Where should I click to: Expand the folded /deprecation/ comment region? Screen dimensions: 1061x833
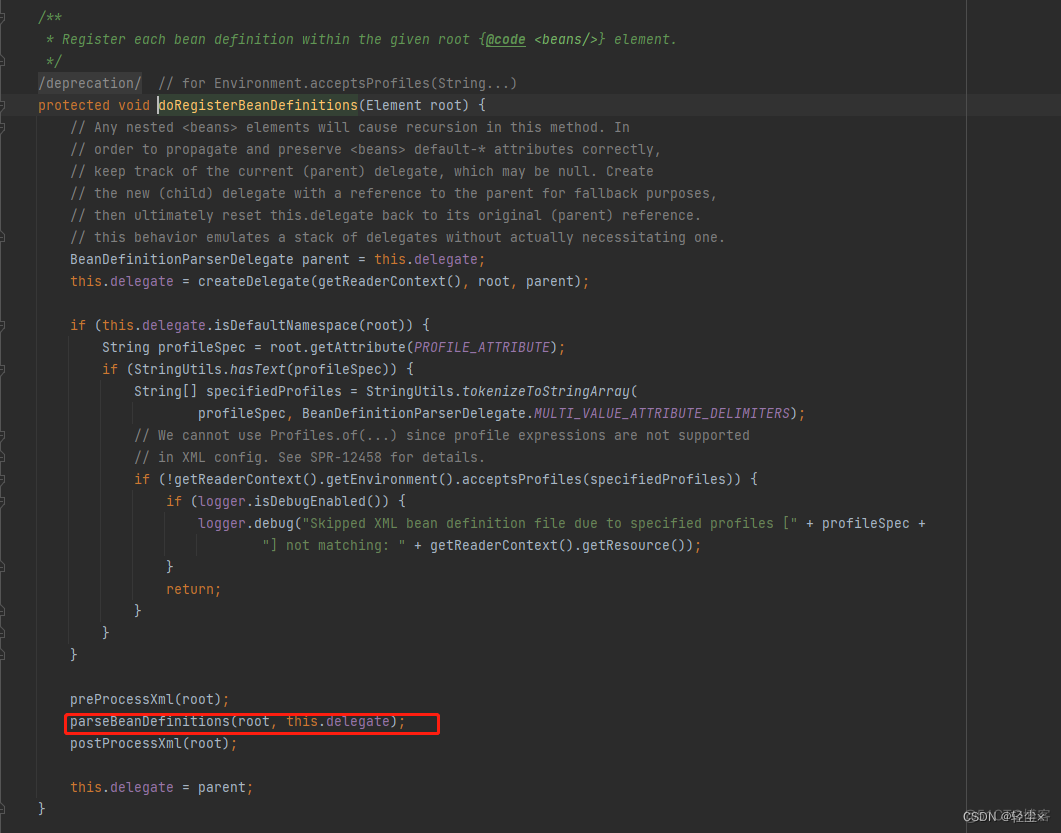[x=89, y=83]
